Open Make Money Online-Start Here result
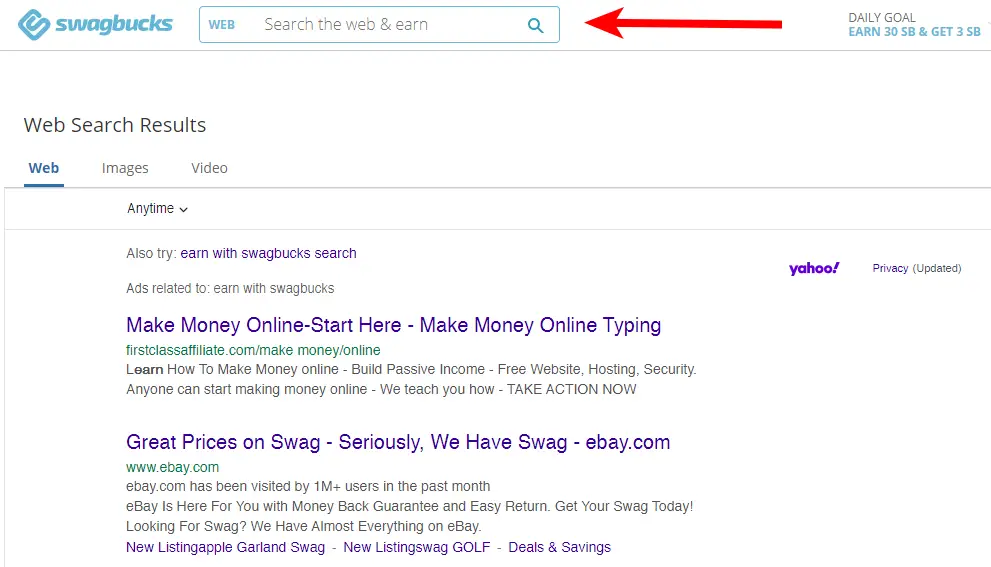The image size is (991, 567). tap(393, 325)
